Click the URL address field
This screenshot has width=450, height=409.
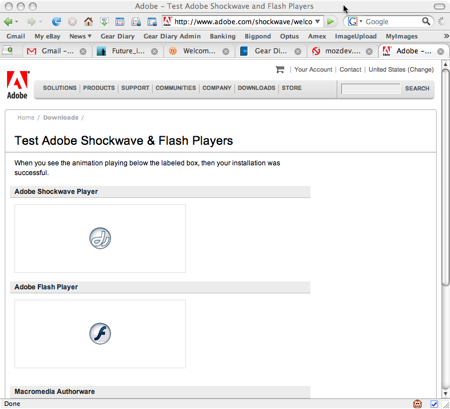click(243, 22)
